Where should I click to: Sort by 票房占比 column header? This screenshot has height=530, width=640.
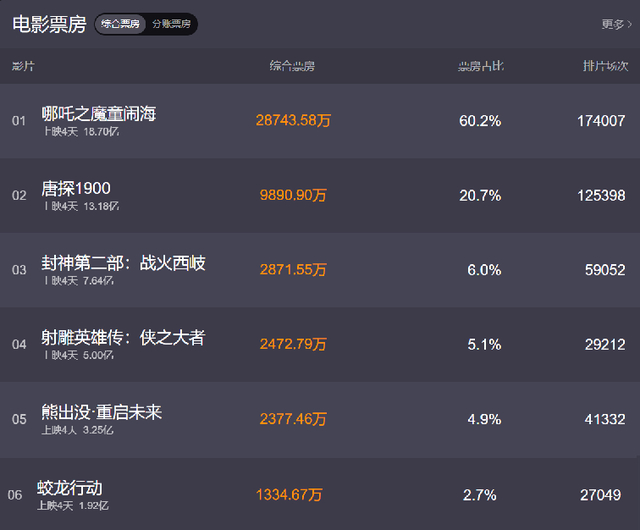481,66
